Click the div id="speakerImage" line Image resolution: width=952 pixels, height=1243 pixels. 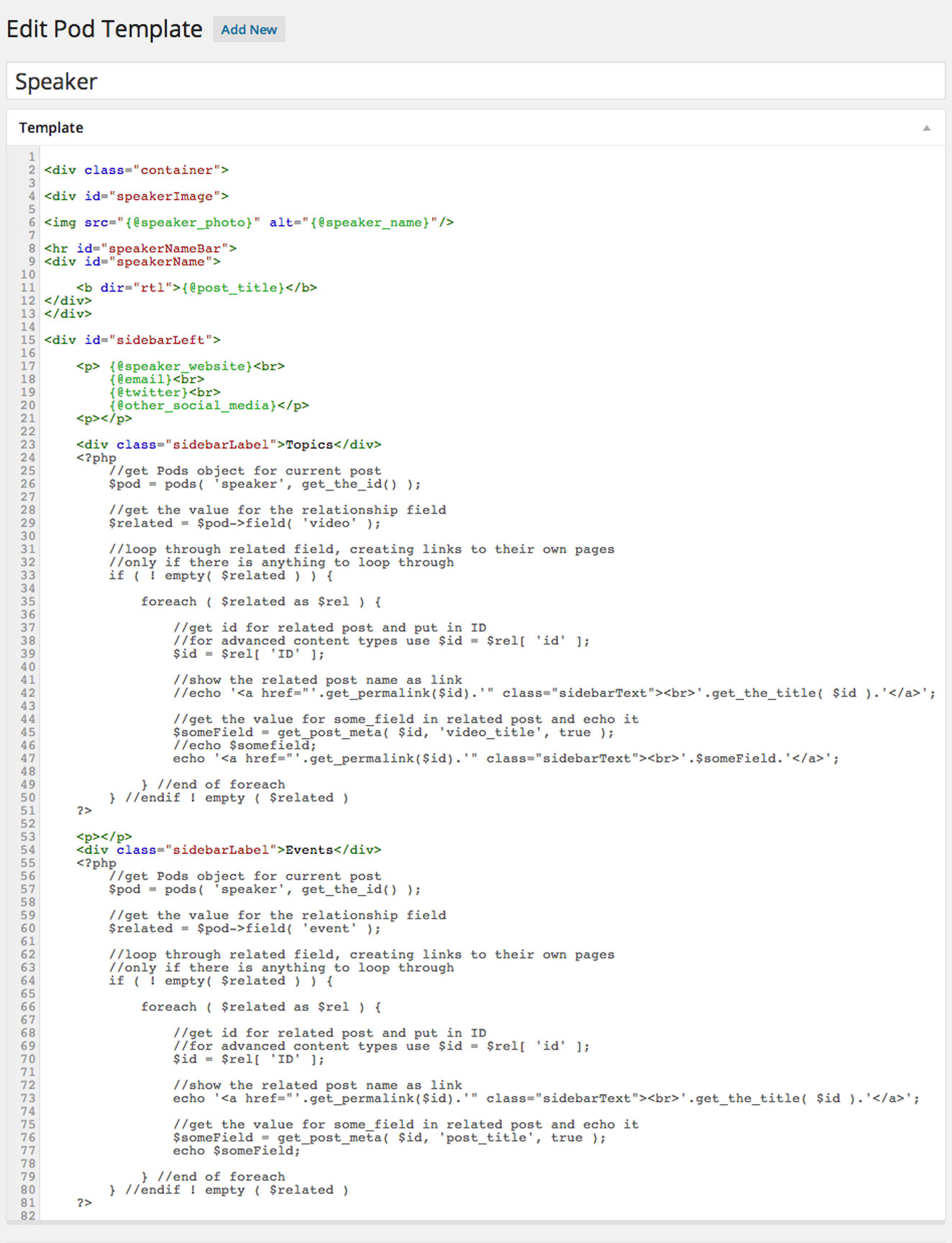(x=137, y=196)
